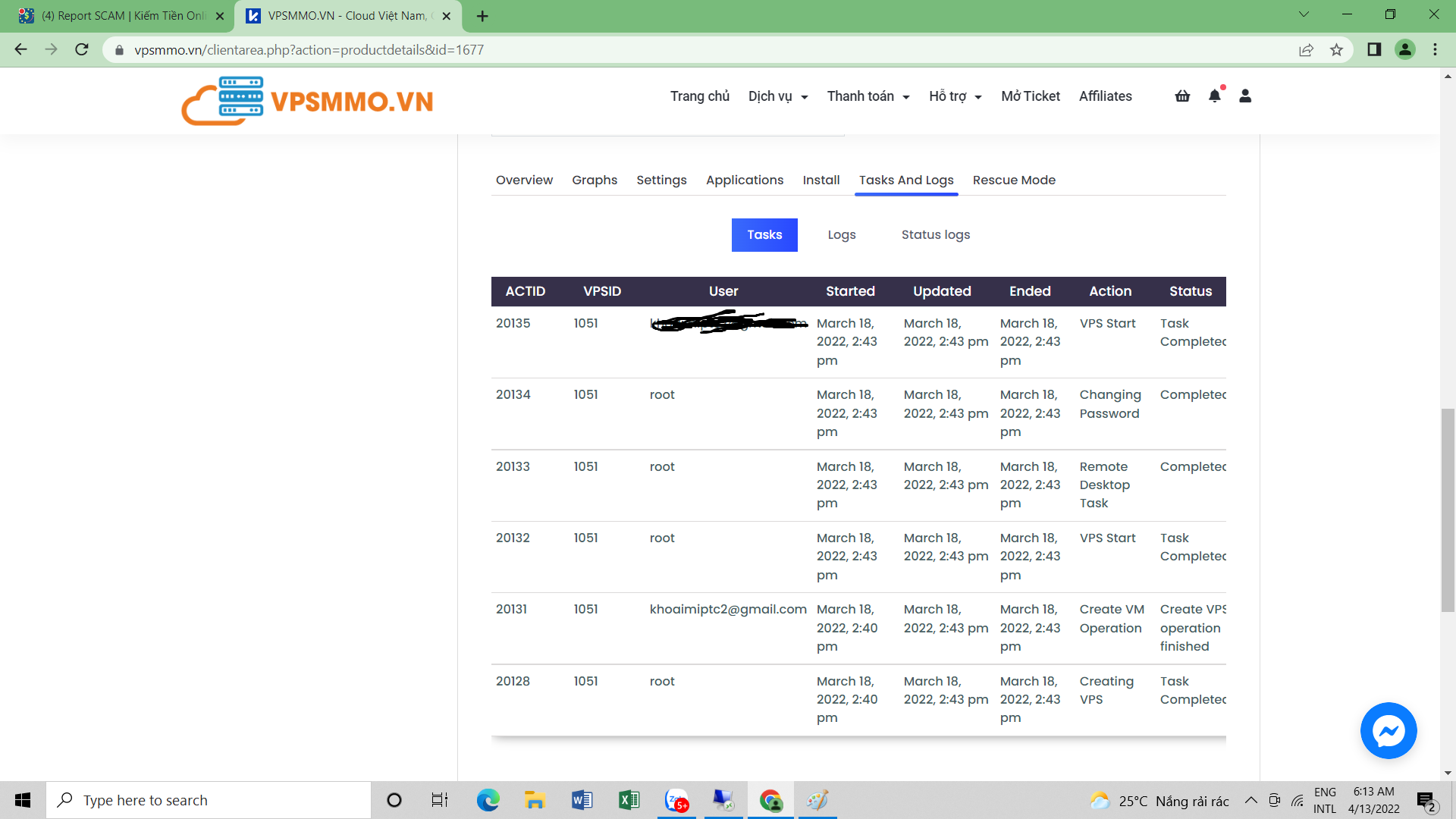Viewport: 1456px width, 819px height.
Task: Open the user account profile icon
Action: 1245,96
